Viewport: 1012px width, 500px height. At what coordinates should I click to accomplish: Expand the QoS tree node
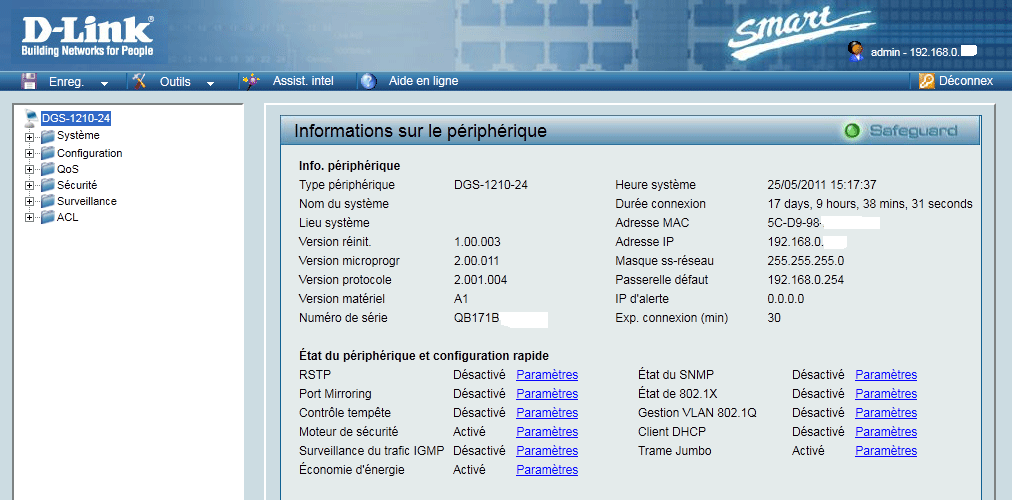(x=29, y=170)
